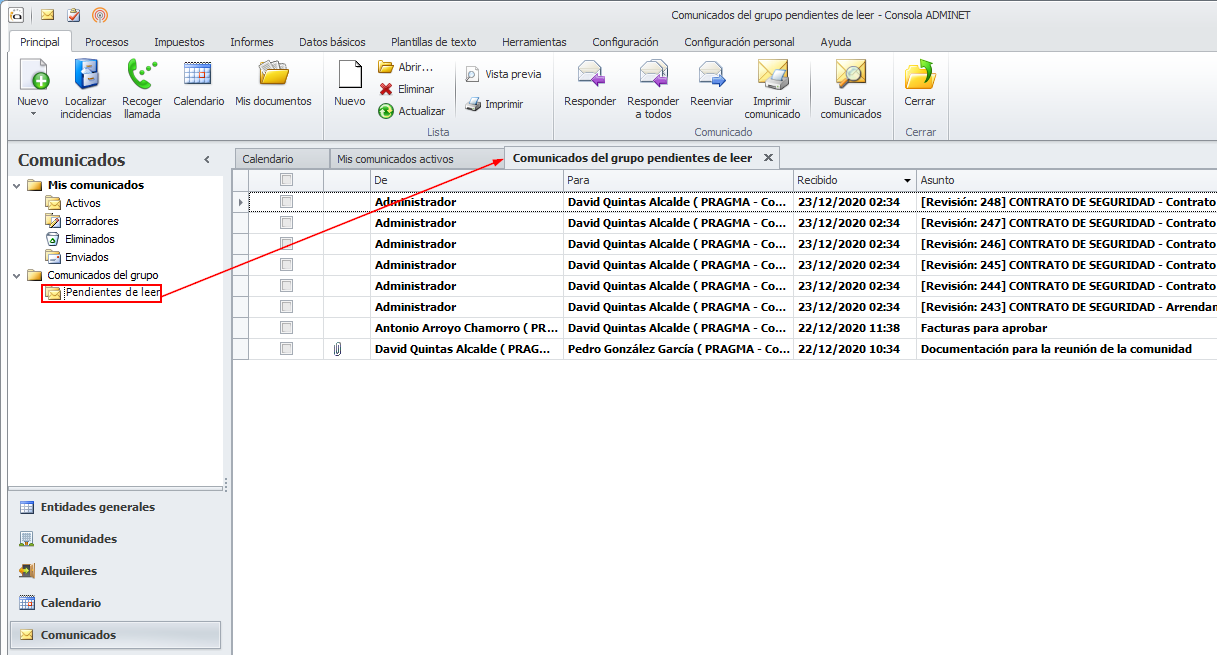The height and width of the screenshot is (655, 1217).
Task: Collapse the Mis comunicados tree node
Action: point(16,185)
